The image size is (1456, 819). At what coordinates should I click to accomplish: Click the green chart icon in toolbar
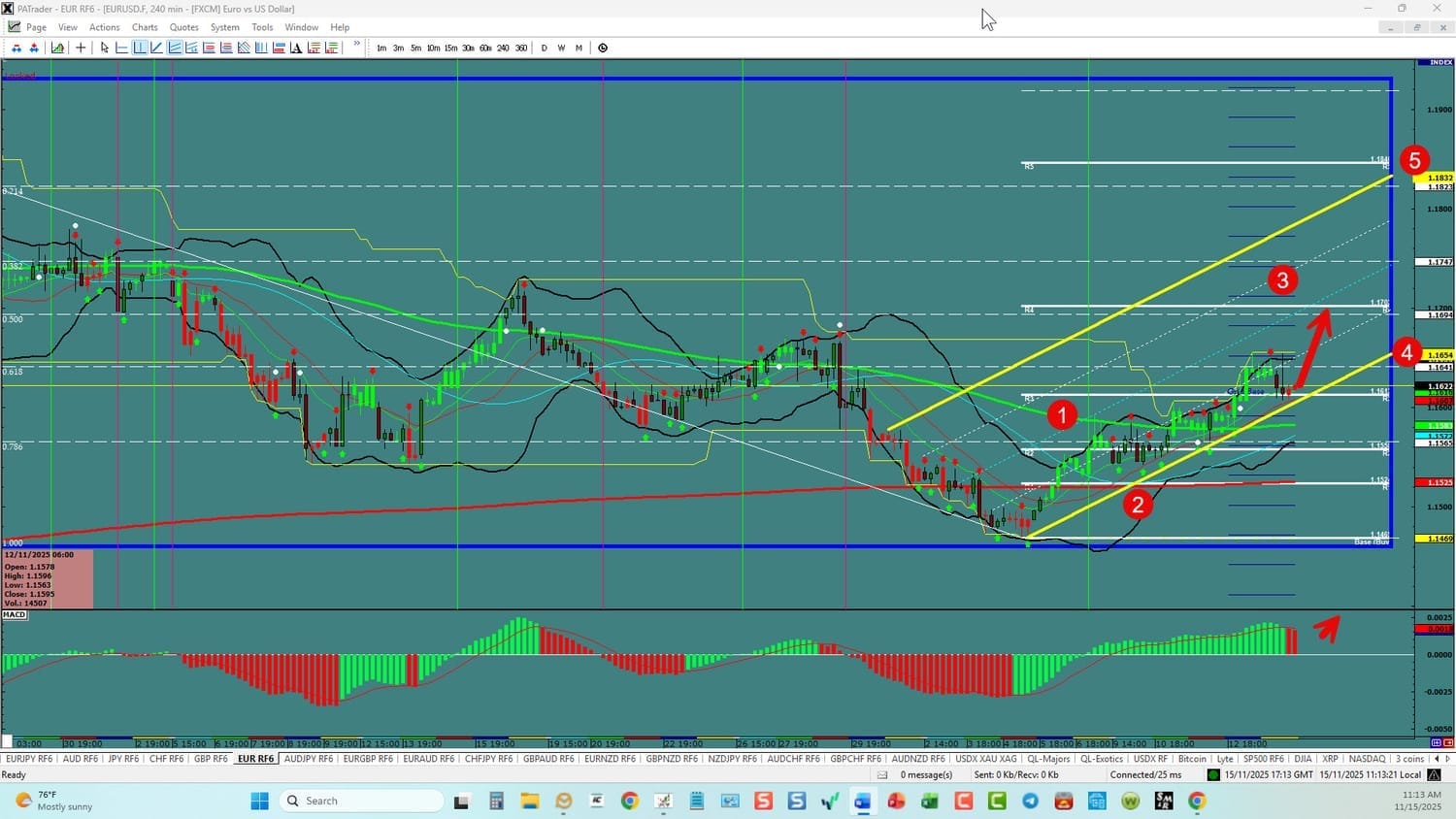point(58,48)
